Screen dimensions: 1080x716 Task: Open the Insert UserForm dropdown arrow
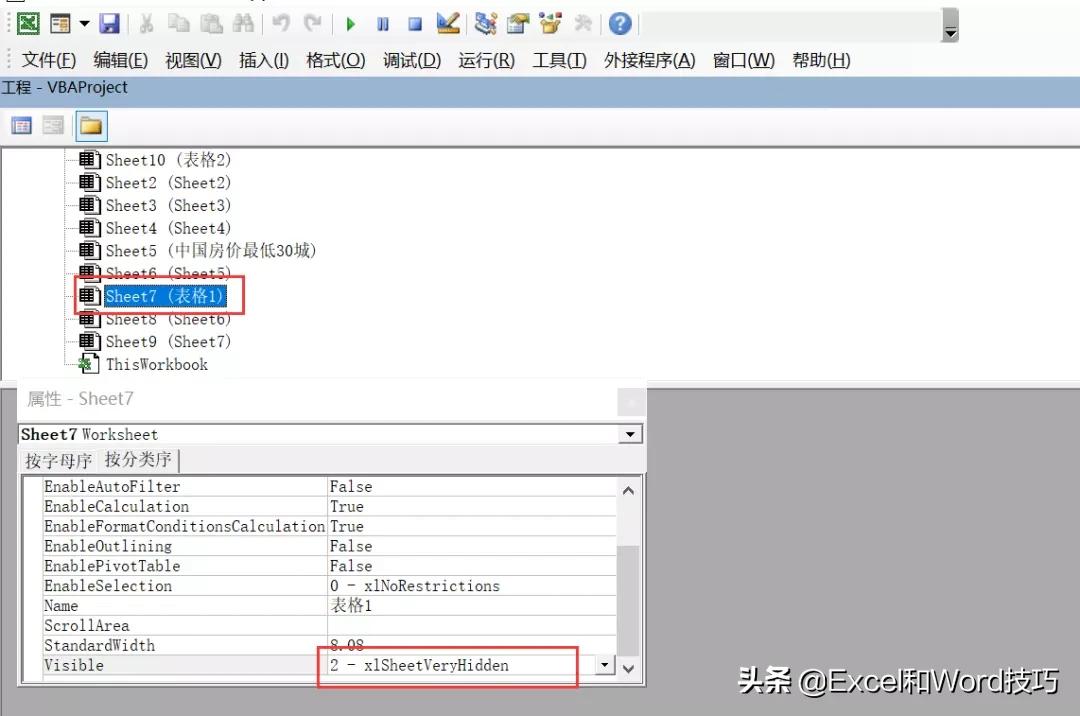[x=83, y=22]
